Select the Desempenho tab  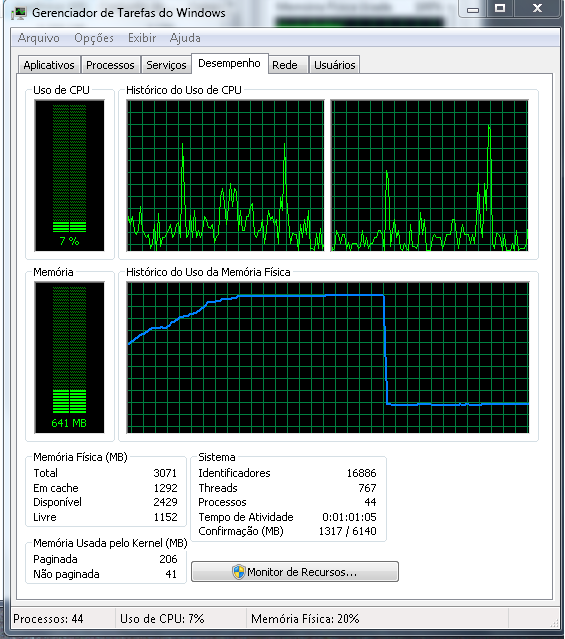pyautogui.click(x=229, y=63)
